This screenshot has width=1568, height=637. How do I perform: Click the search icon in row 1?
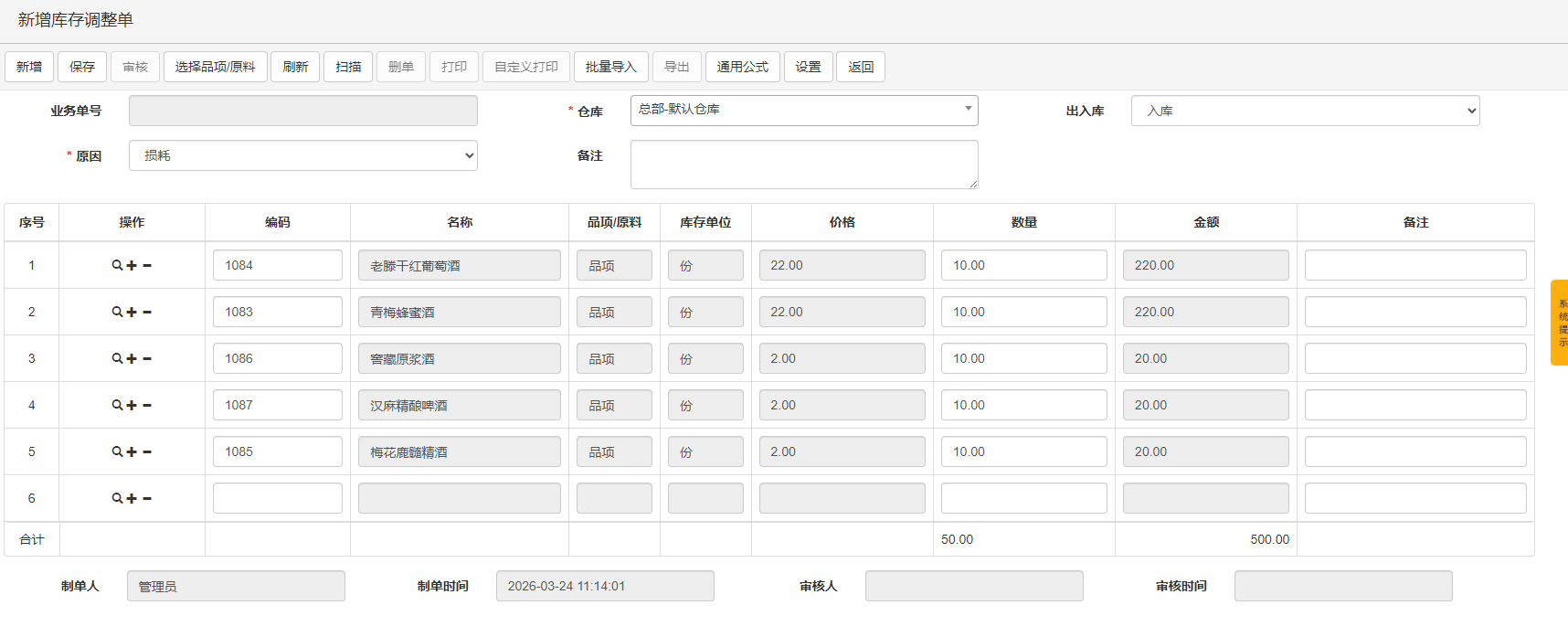pos(117,266)
